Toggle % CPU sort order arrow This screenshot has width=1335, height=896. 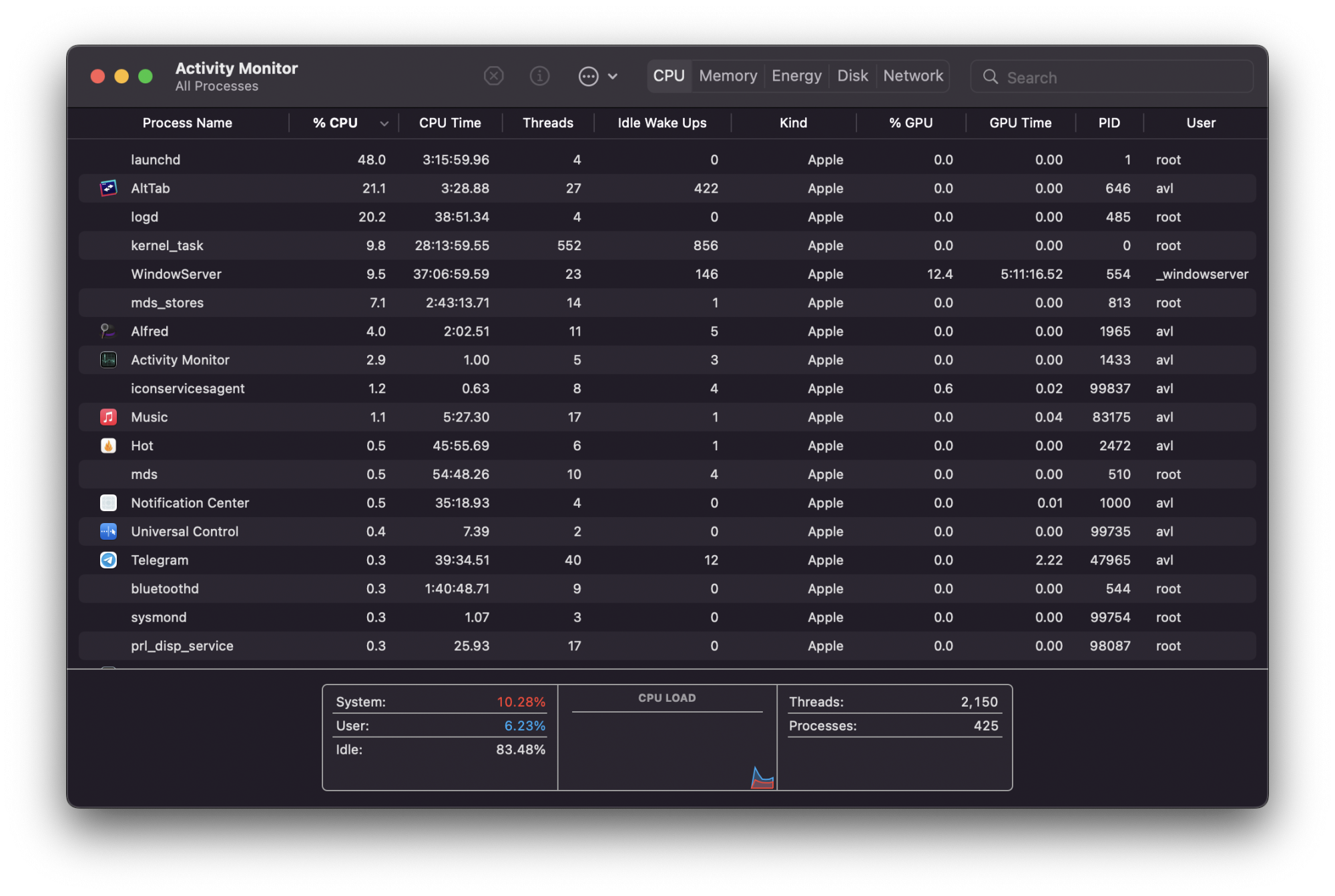point(384,123)
